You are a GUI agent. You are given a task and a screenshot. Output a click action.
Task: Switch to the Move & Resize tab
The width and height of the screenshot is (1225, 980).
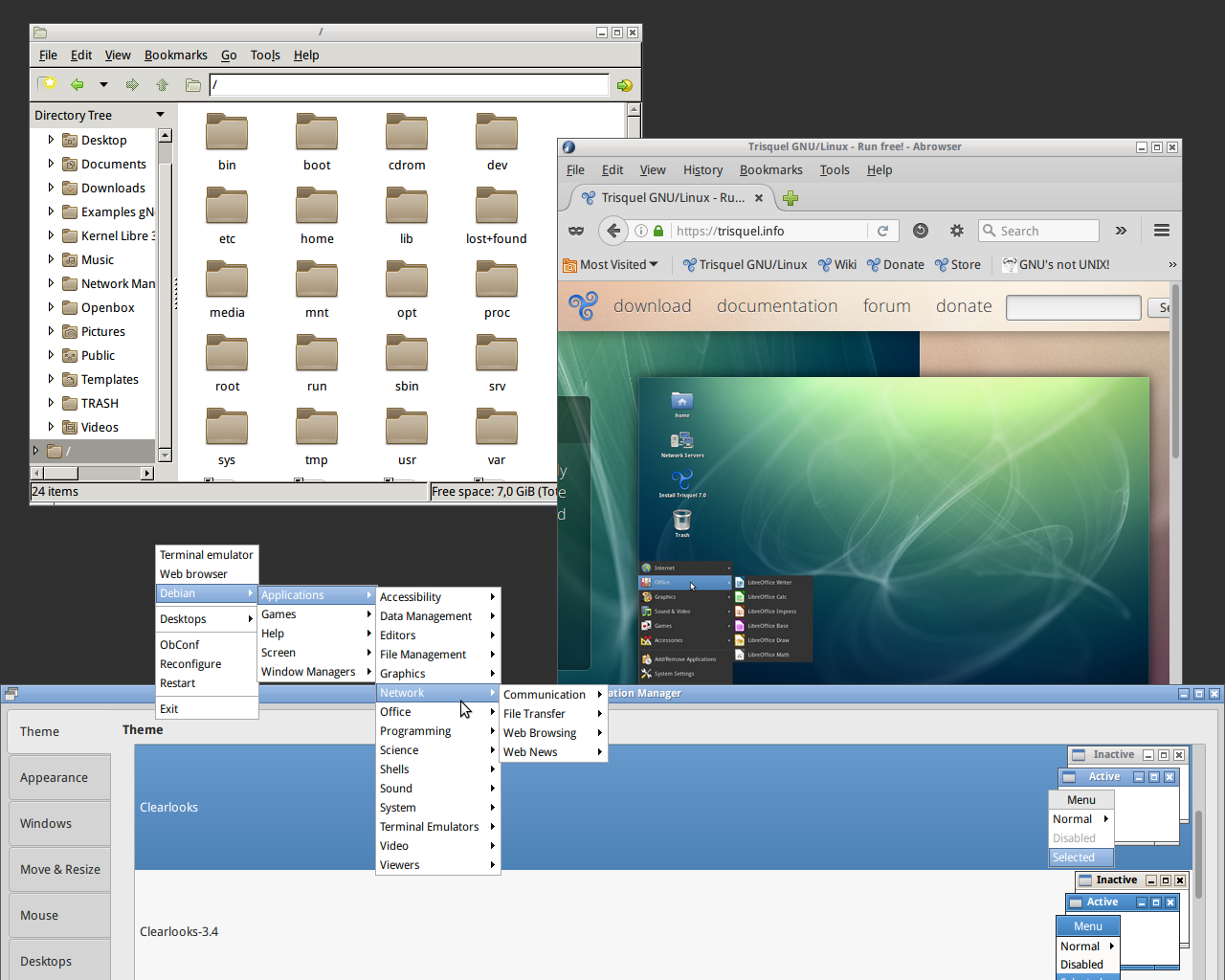pos(59,870)
